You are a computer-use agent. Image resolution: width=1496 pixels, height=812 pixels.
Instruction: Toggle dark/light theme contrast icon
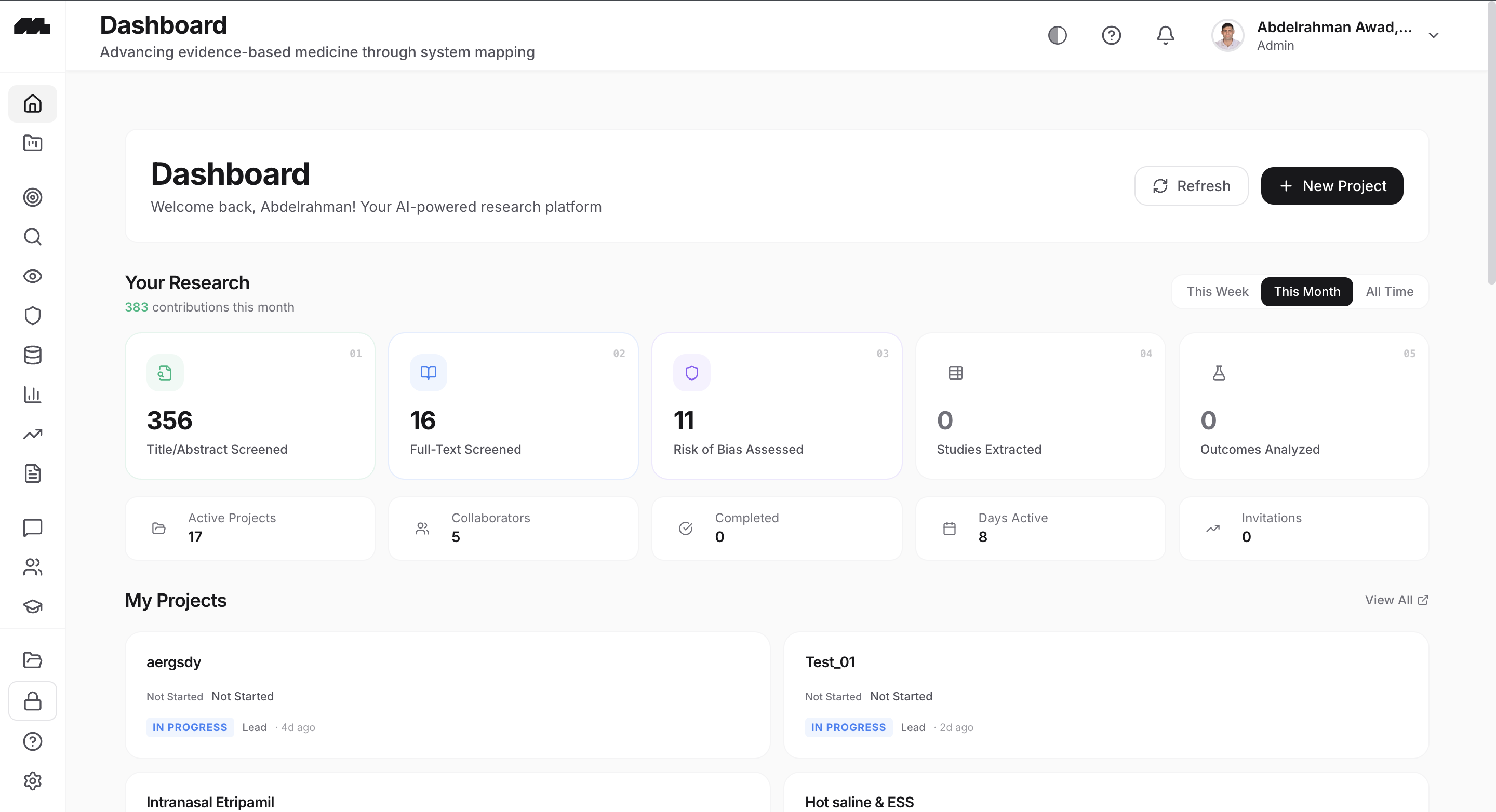(1057, 35)
